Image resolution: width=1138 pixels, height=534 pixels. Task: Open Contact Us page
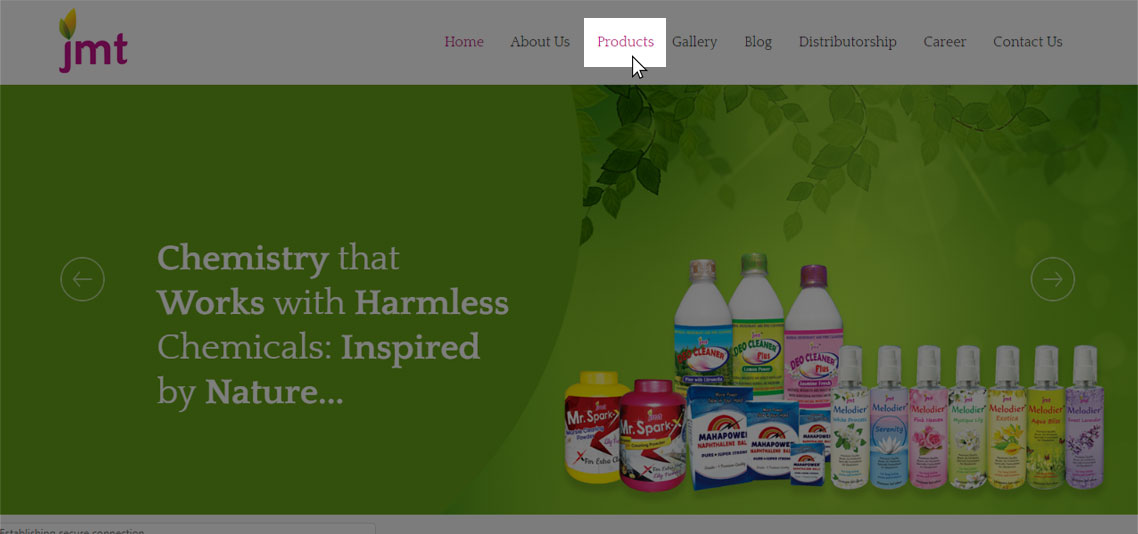click(1028, 42)
